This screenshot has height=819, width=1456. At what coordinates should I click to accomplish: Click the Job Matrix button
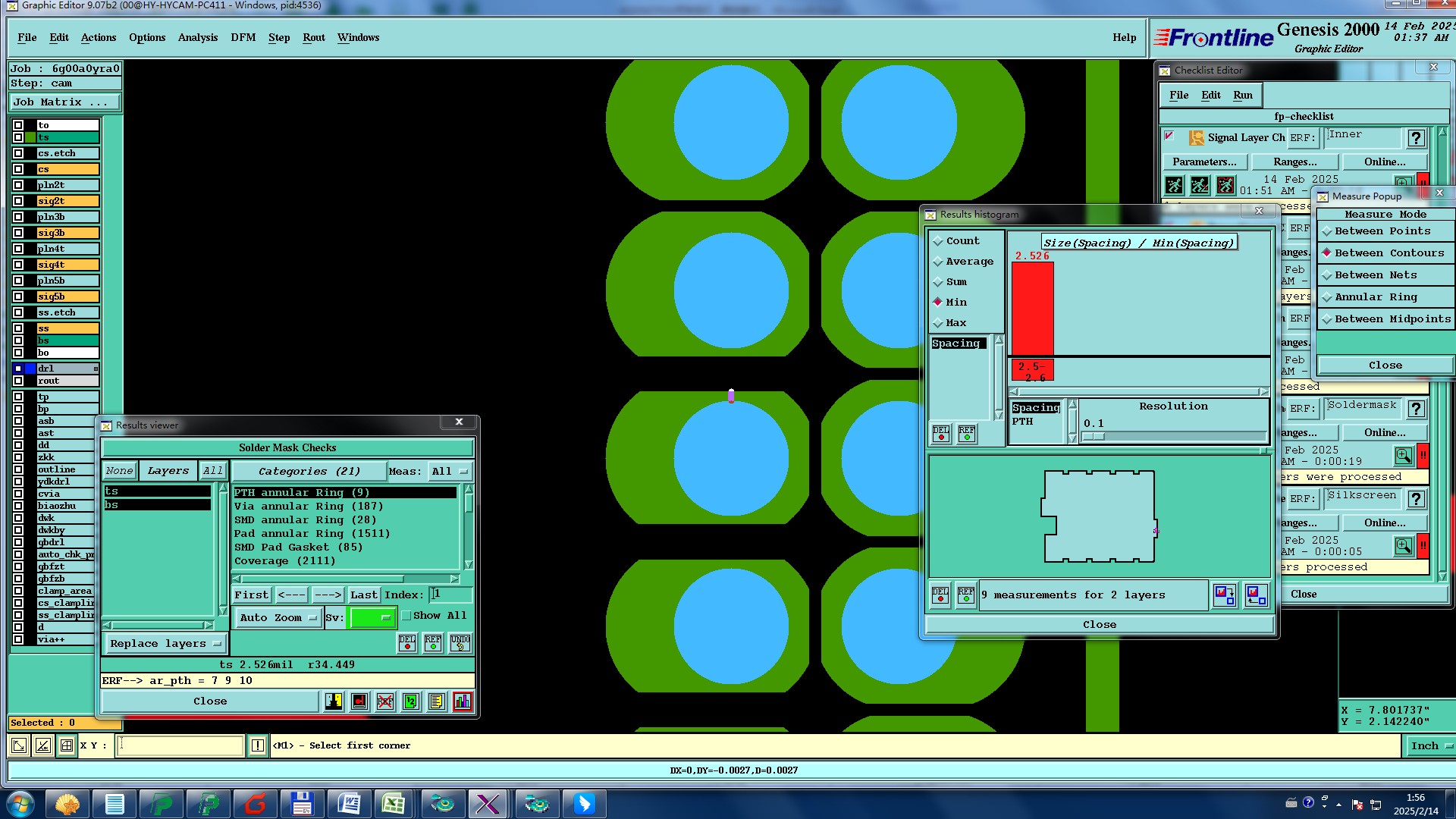pos(64,102)
